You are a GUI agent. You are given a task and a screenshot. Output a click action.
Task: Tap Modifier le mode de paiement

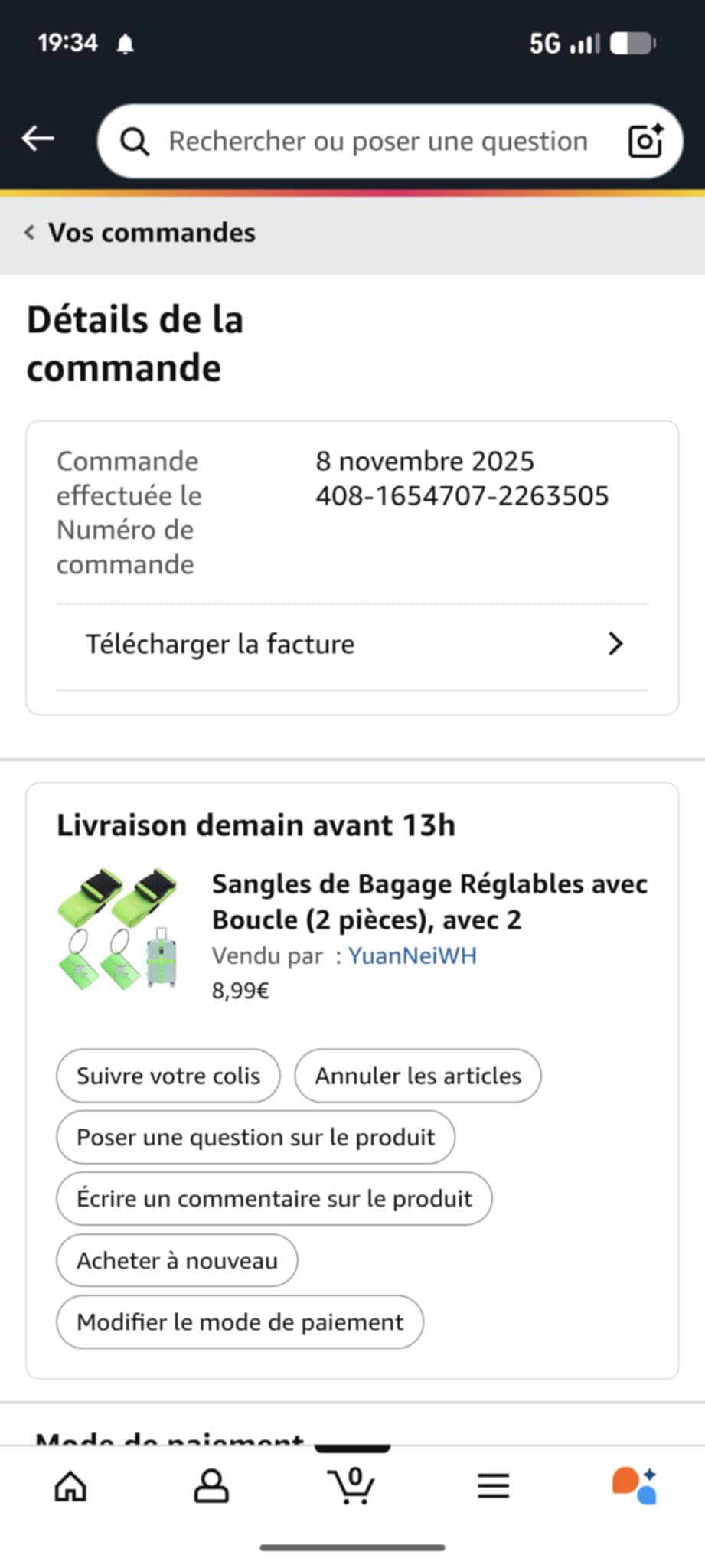click(x=240, y=1322)
